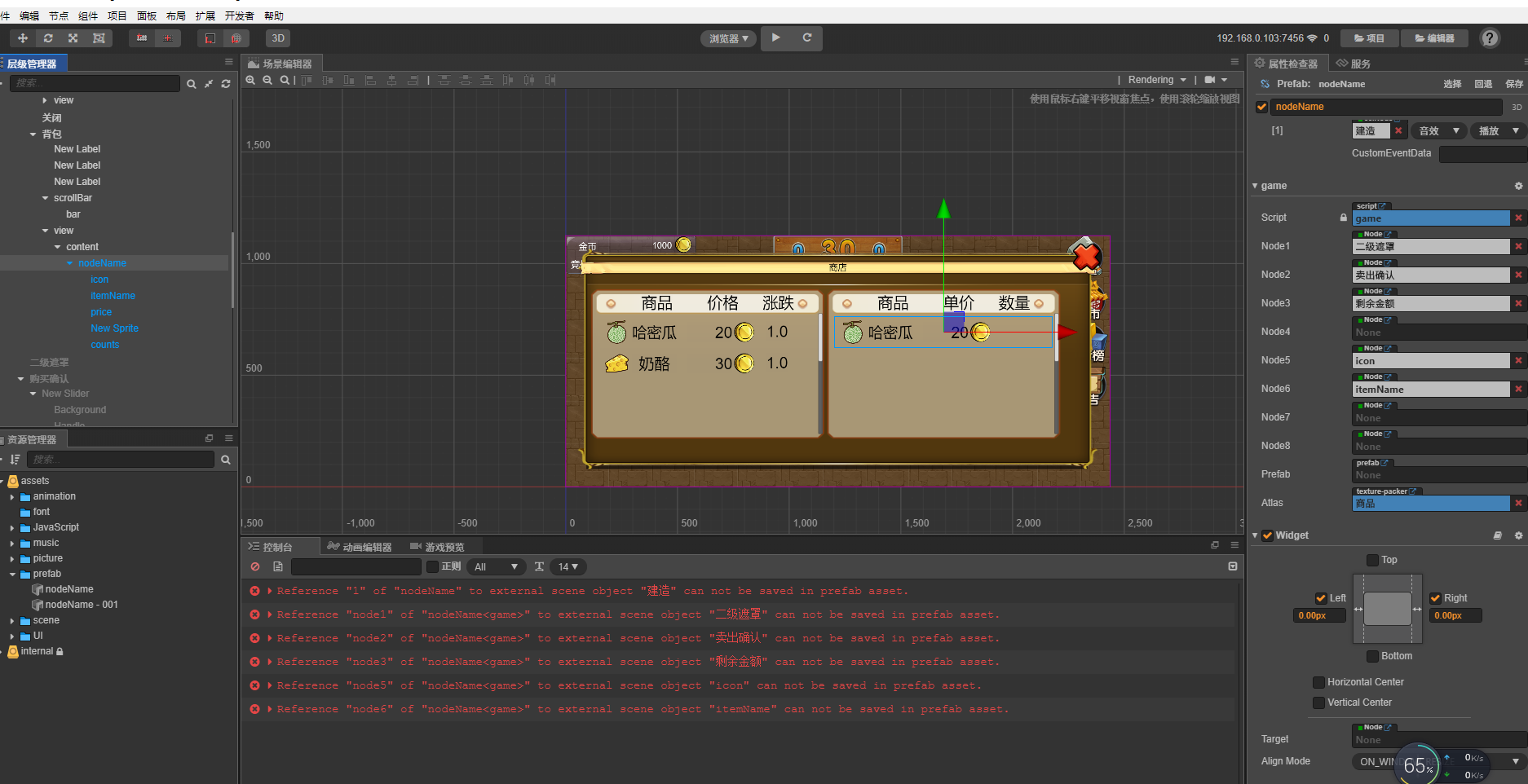Screen dimensions: 1528x784
Task: Enable the Horizontal Center checkbox
Action: click(1318, 682)
